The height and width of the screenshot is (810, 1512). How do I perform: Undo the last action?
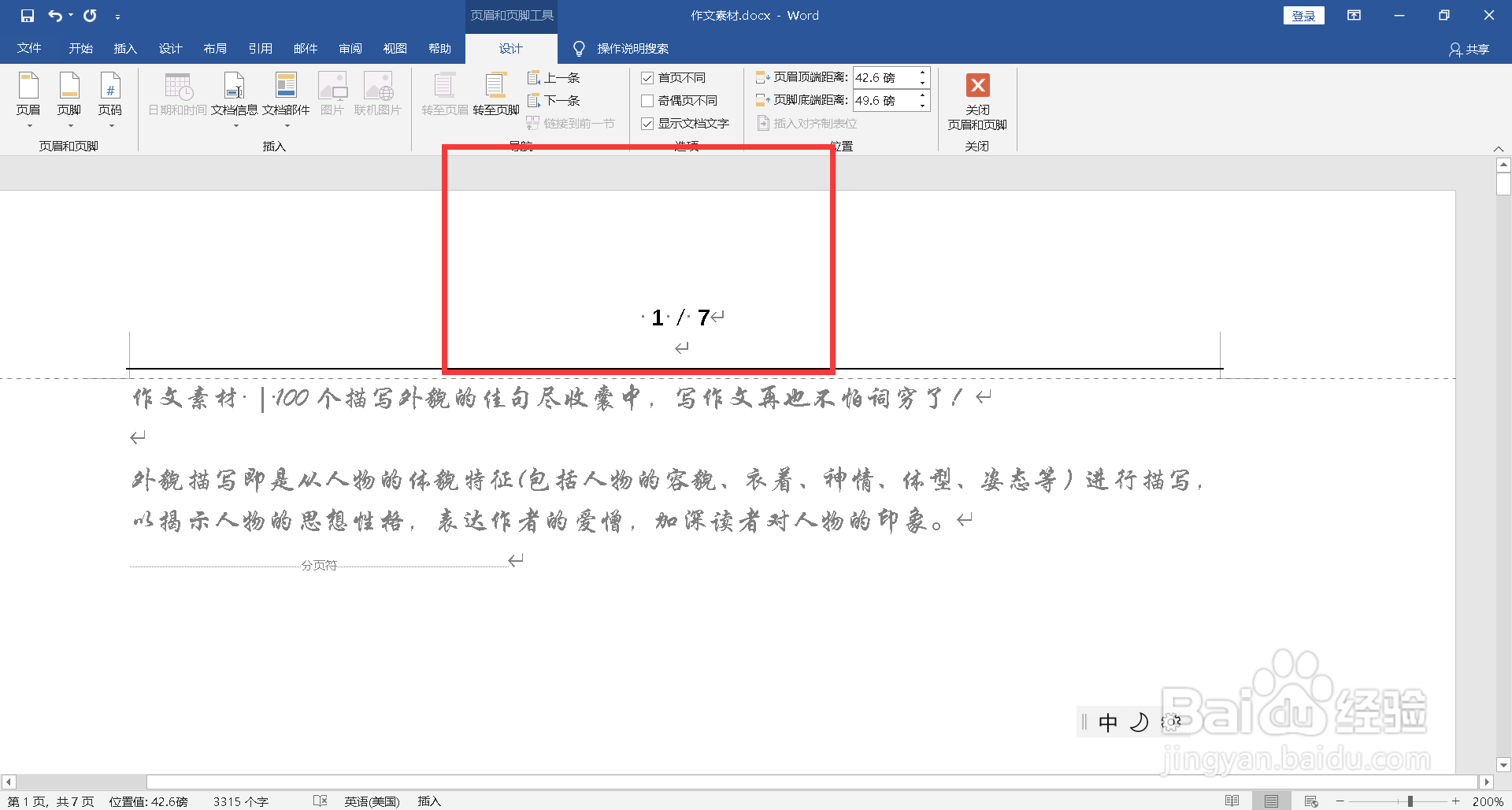tap(54, 16)
